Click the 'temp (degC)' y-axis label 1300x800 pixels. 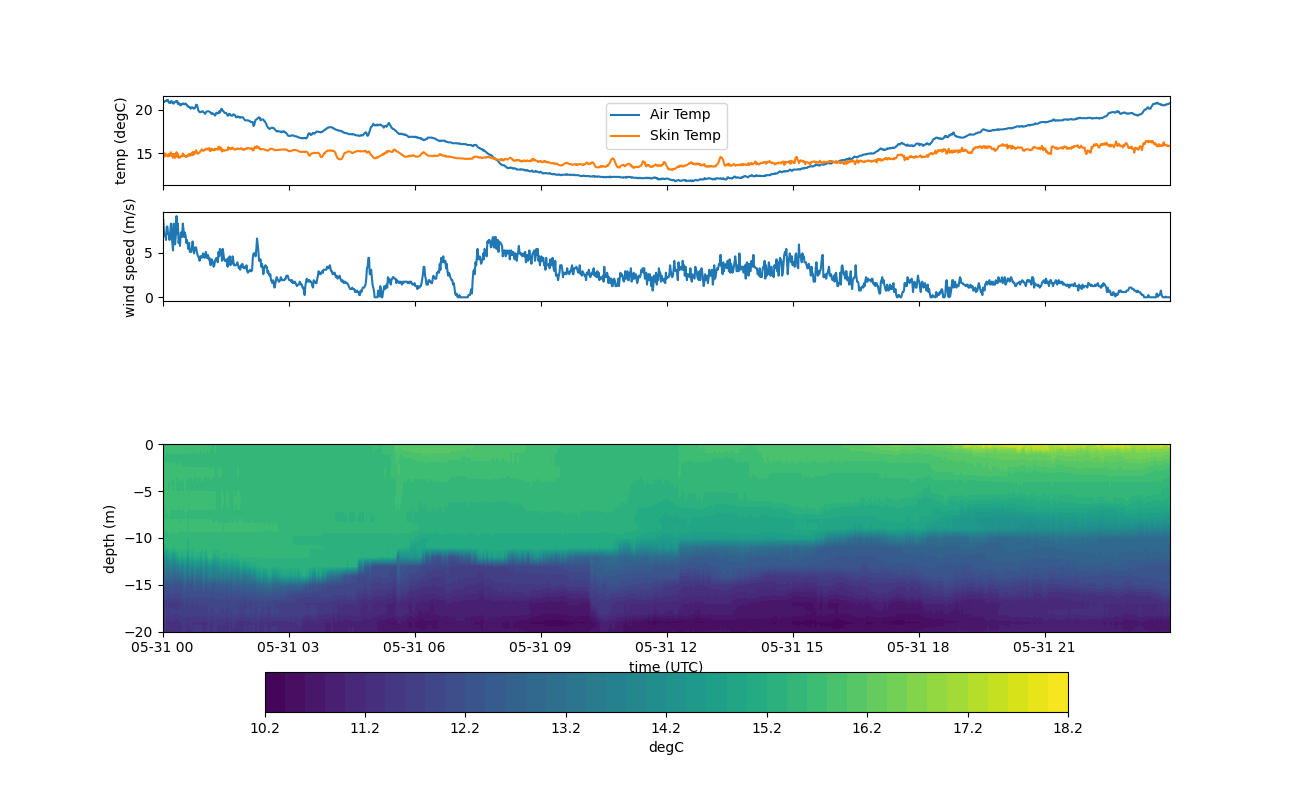[x=121, y=141]
